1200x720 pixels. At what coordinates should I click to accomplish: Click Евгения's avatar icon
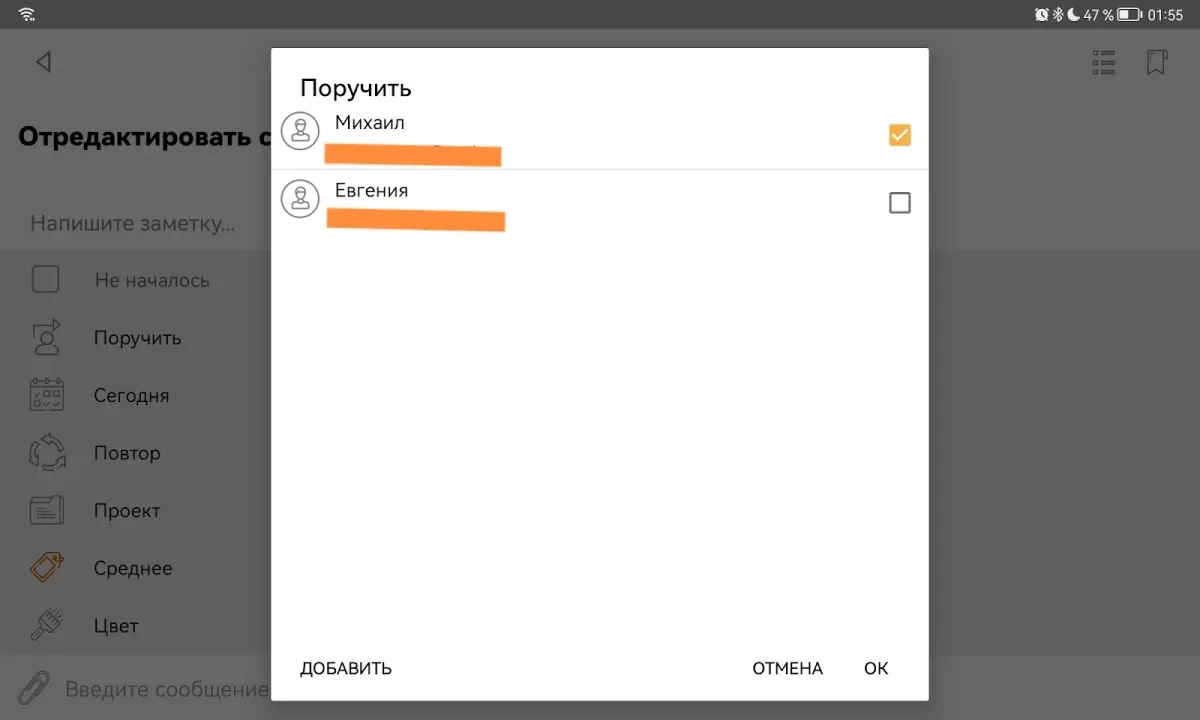click(x=300, y=199)
